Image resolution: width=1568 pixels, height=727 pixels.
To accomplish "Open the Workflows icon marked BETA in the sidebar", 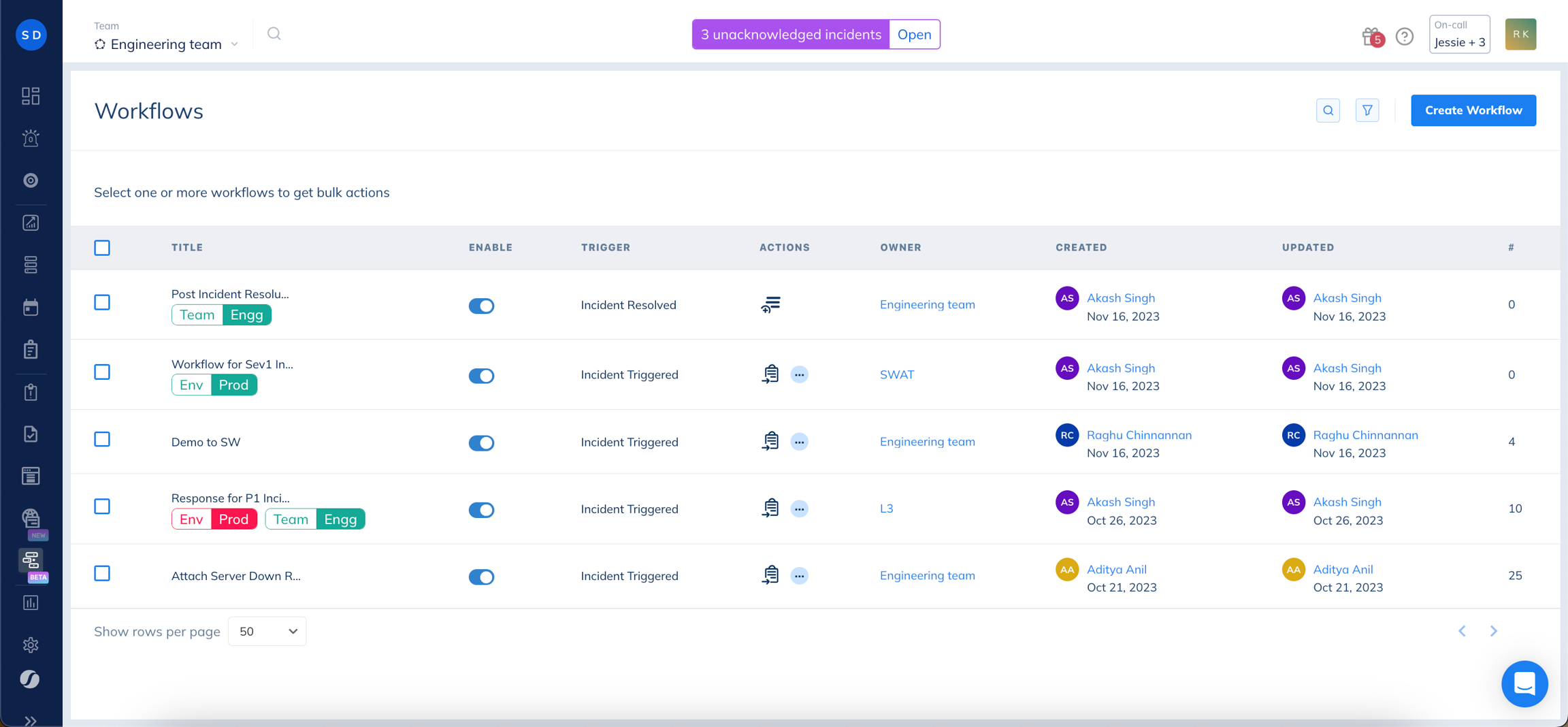I will pos(31,560).
